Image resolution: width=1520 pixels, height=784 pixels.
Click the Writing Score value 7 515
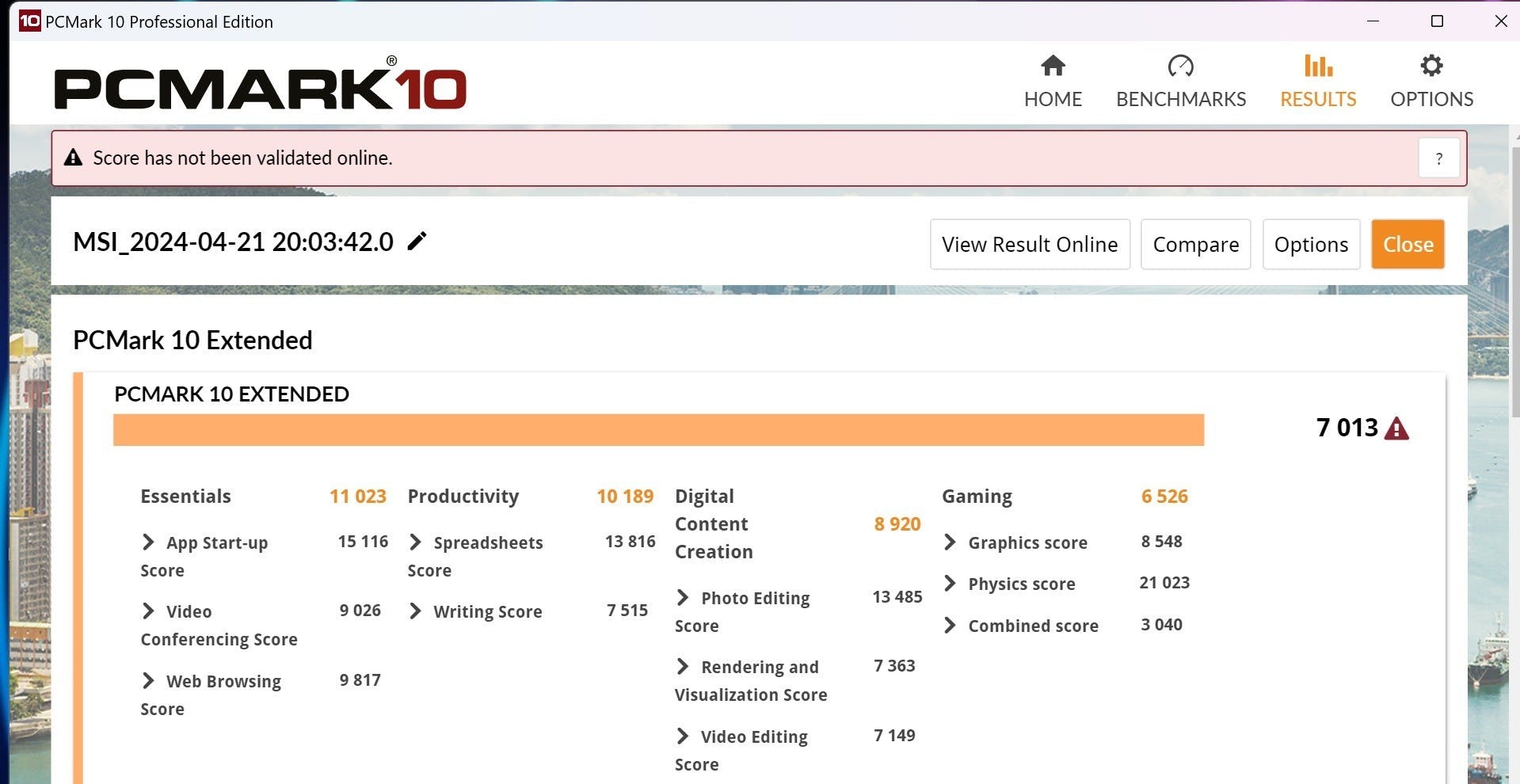tap(627, 611)
